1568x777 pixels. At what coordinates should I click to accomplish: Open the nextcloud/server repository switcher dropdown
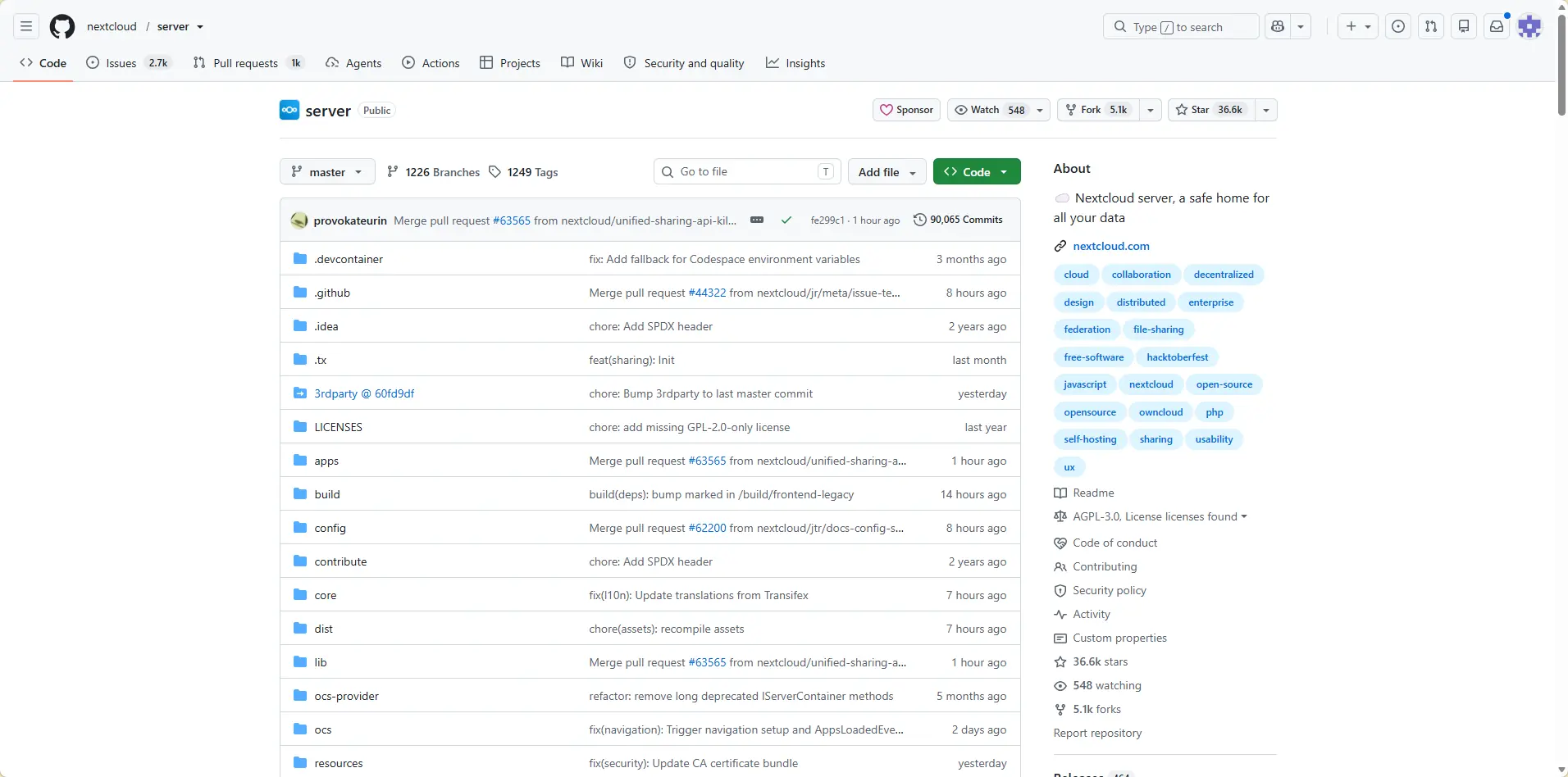(199, 27)
